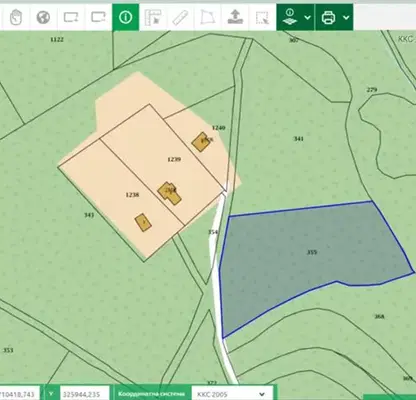The width and height of the screenshot is (416, 400).
Task: Click parcel 1238 on the map
Action: 132,195
